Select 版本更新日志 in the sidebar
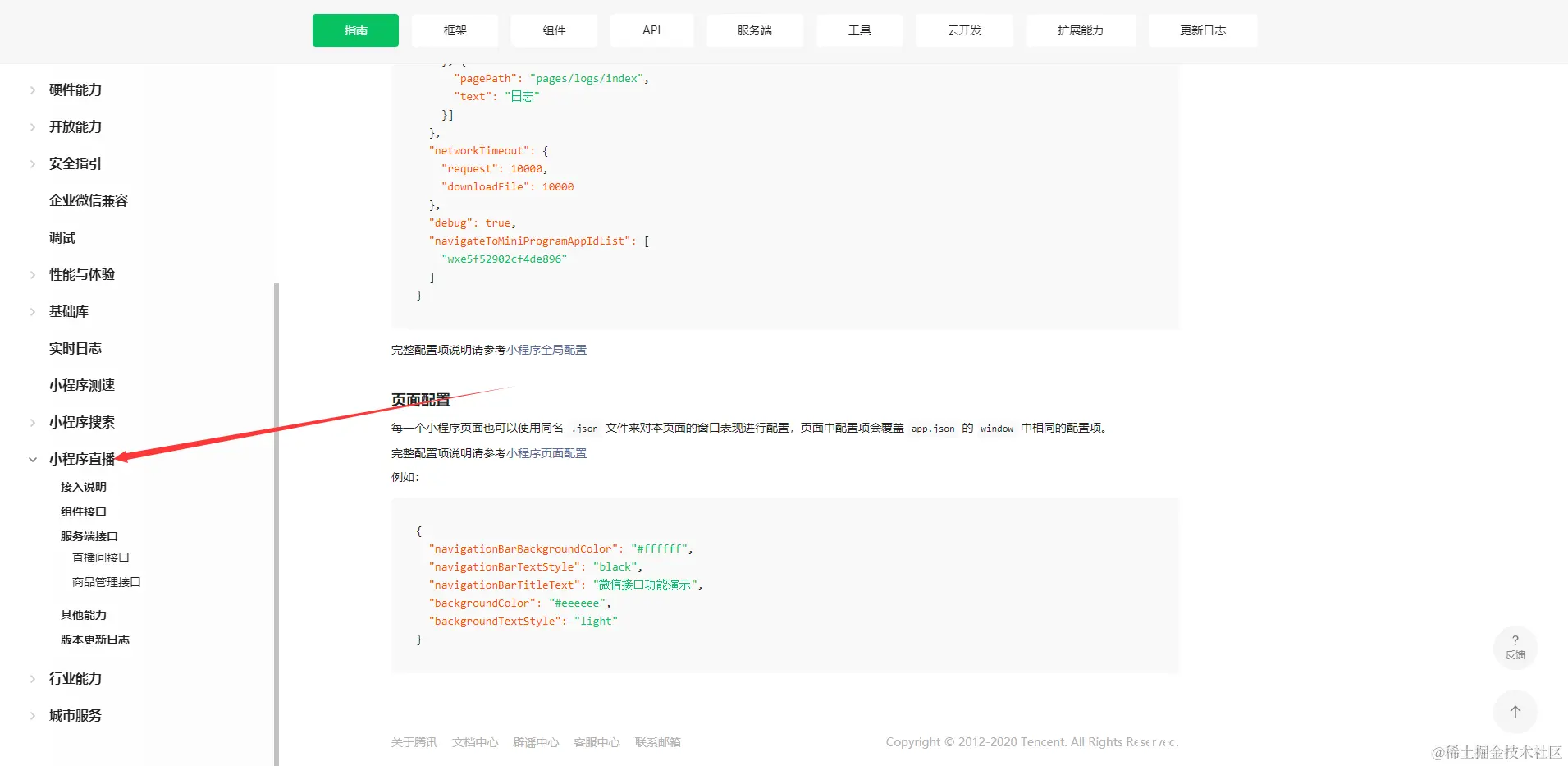 click(94, 640)
